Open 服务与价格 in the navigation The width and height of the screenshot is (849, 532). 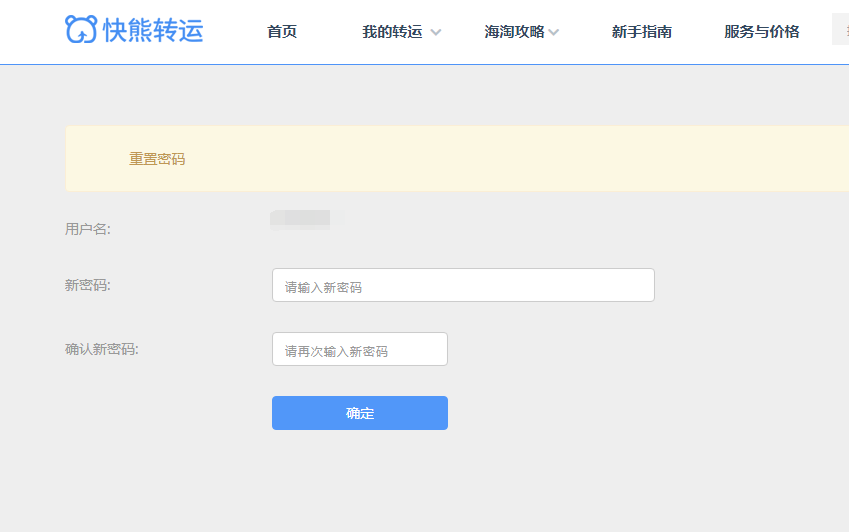tap(761, 32)
